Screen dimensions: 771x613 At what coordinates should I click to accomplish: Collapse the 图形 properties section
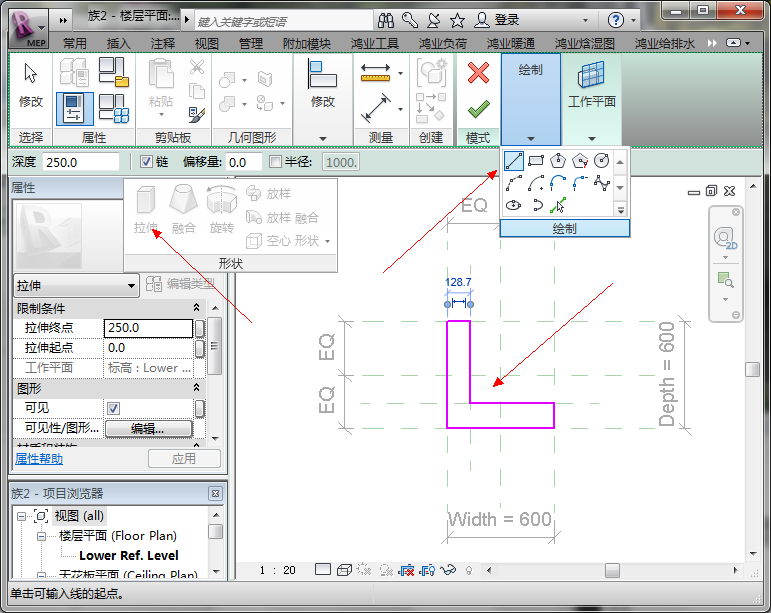196,388
